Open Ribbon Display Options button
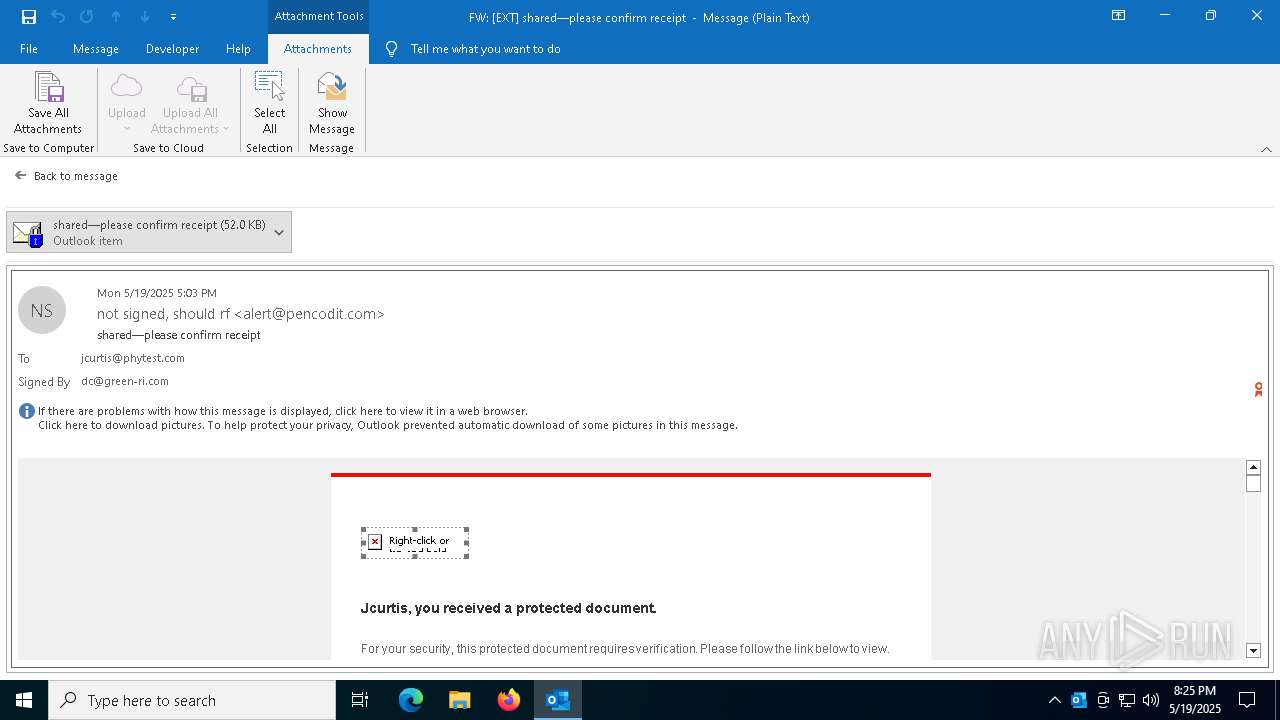1280x720 pixels. click(x=1119, y=16)
